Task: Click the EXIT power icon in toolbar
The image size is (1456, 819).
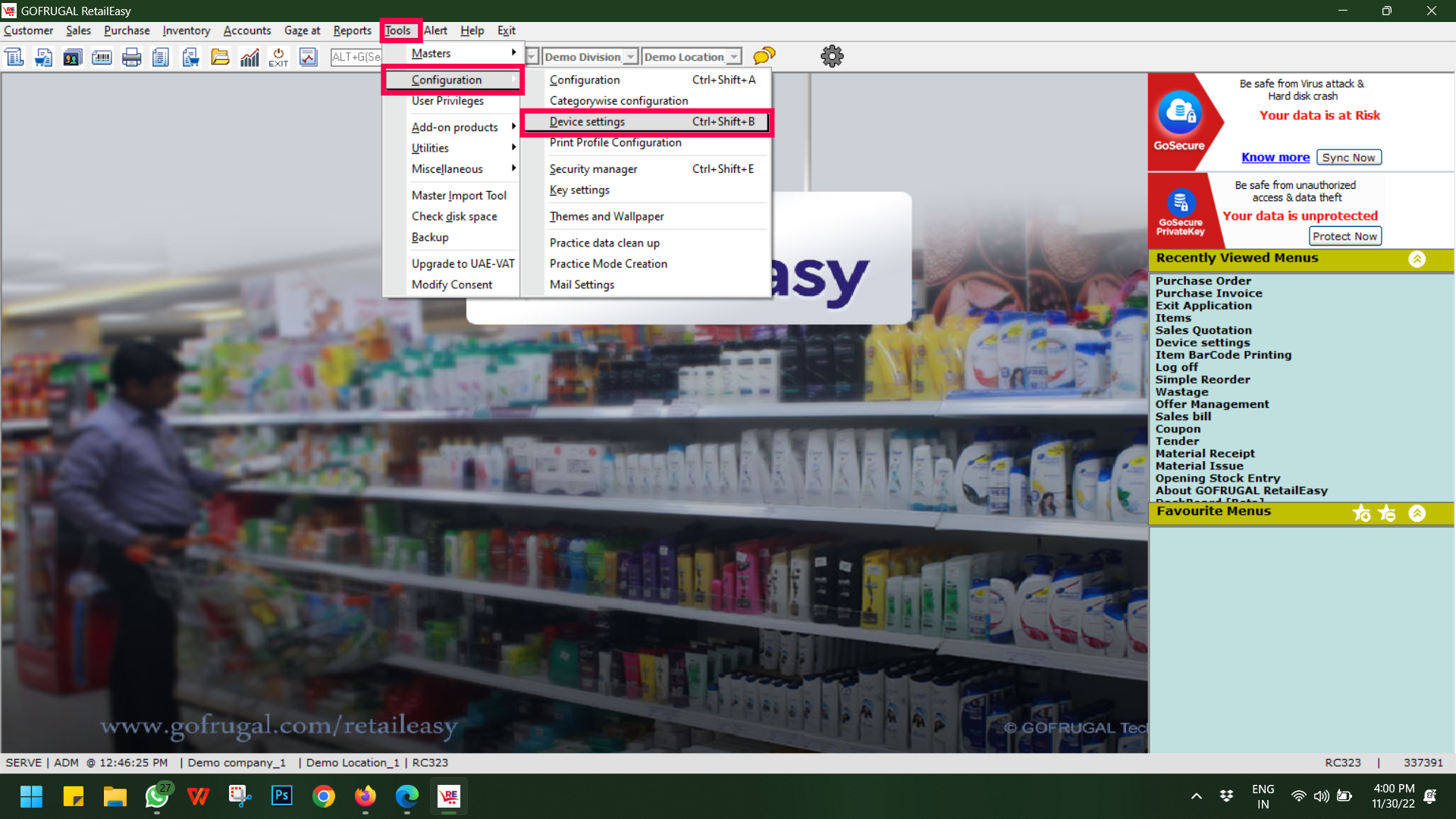Action: [278, 57]
